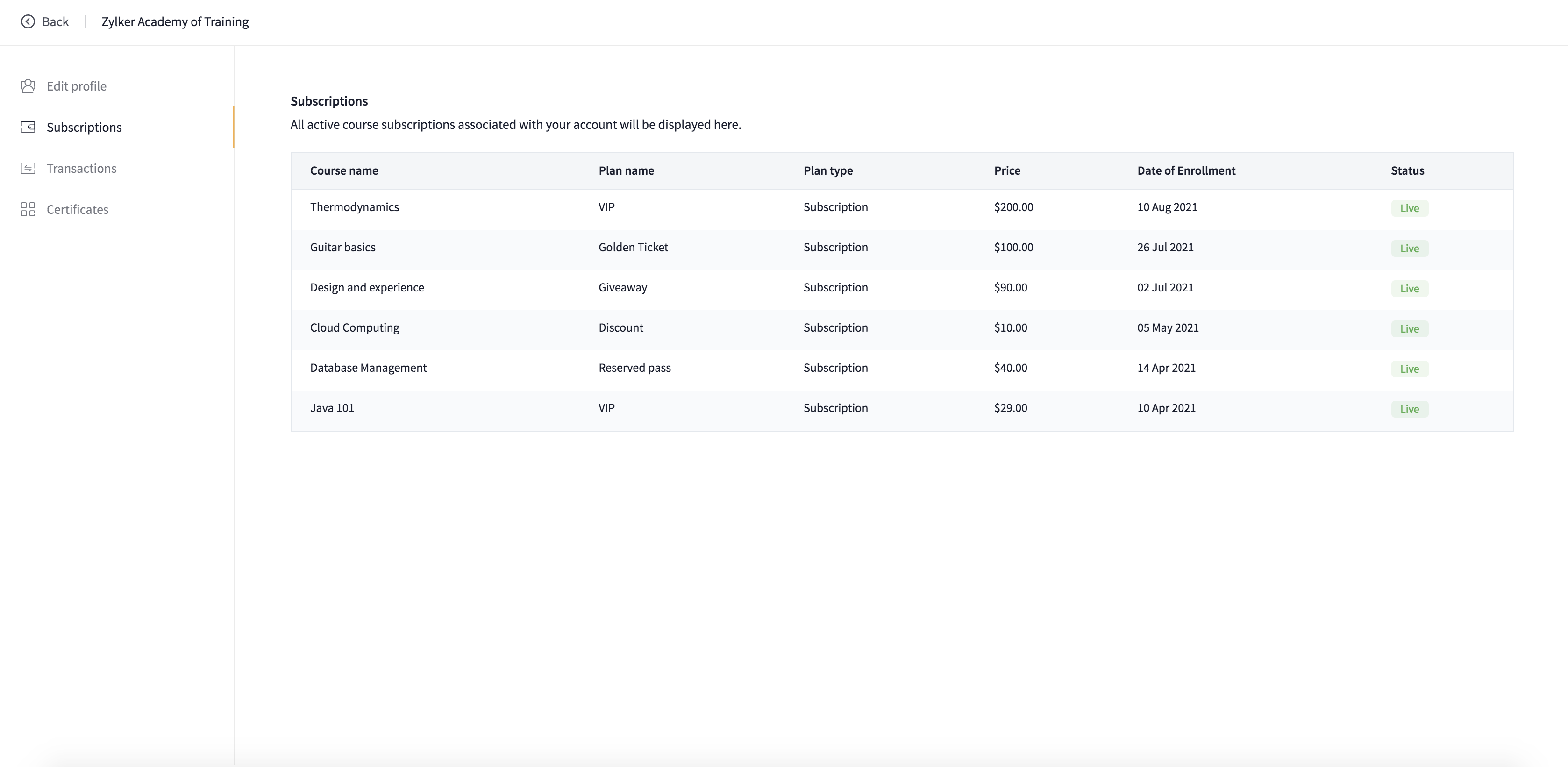Click the Live badge for Thermodynamics
The width and height of the screenshot is (1568, 767).
coord(1409,208)
